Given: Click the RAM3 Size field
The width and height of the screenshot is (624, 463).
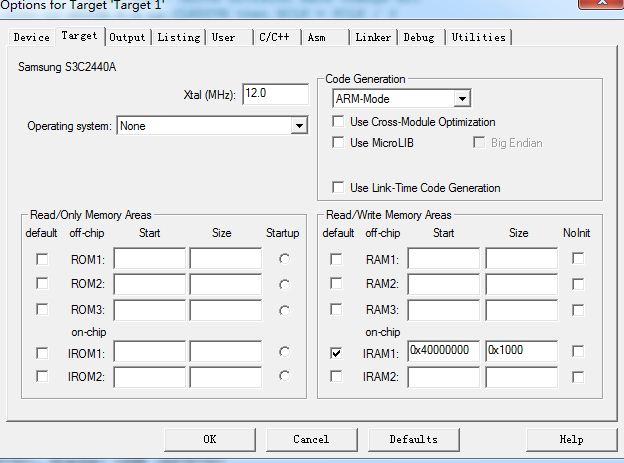Looking at the screenshot, I should pyautogui.click(x=521, y=310).
